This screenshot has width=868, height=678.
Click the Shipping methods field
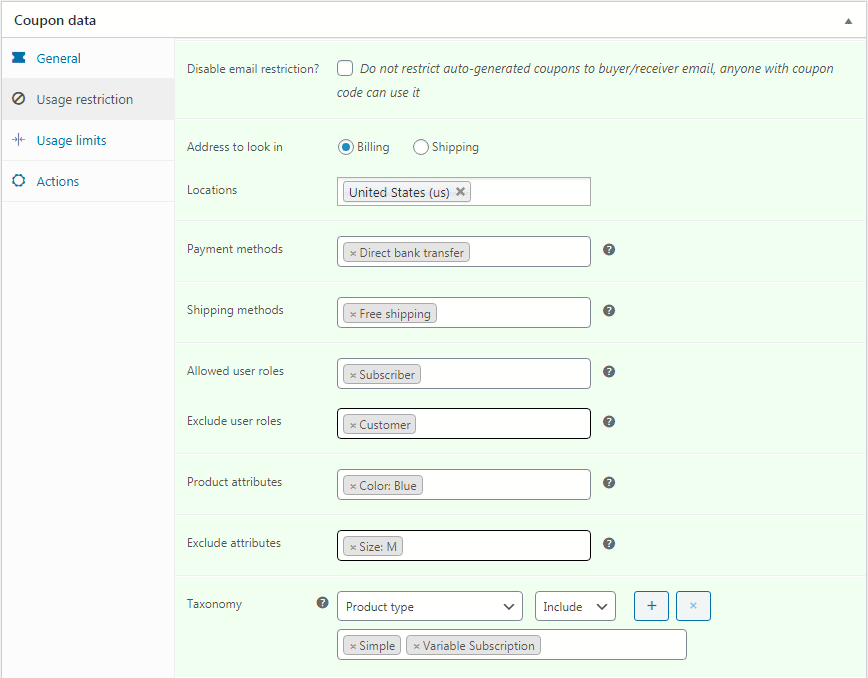[464, 313]
